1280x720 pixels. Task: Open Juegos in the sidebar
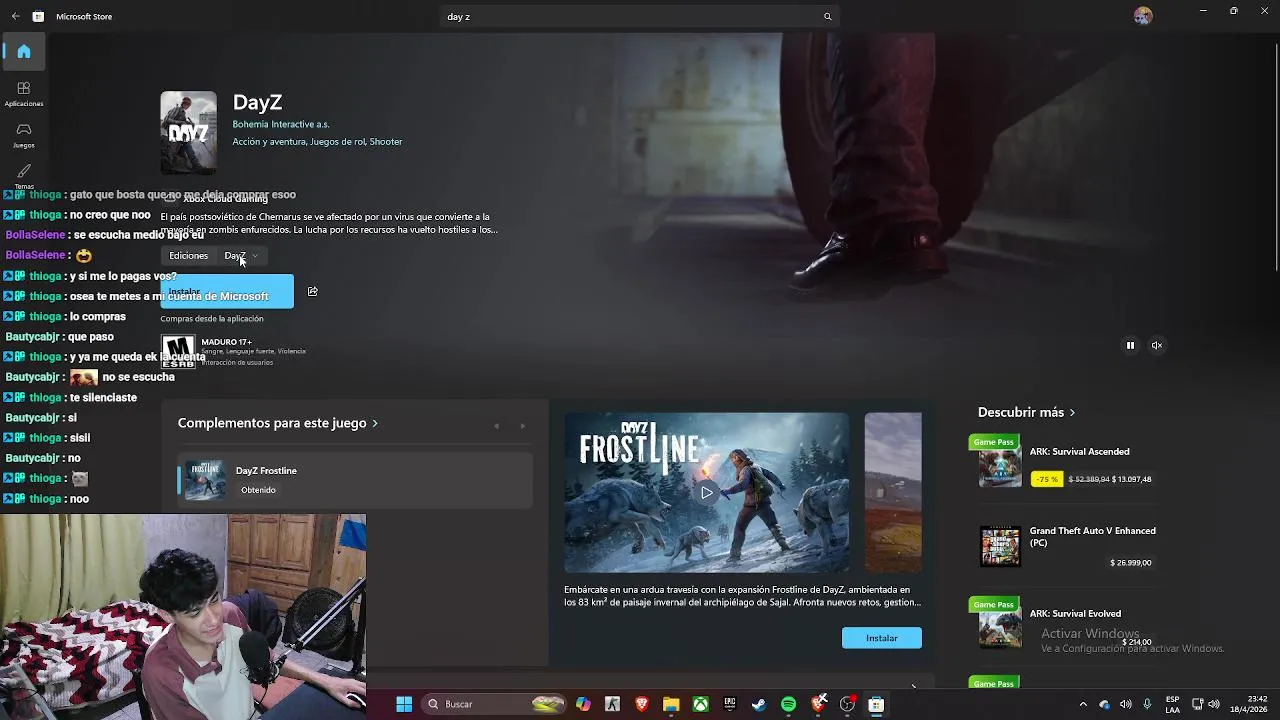pyautogui.click(x=24, y=135)
